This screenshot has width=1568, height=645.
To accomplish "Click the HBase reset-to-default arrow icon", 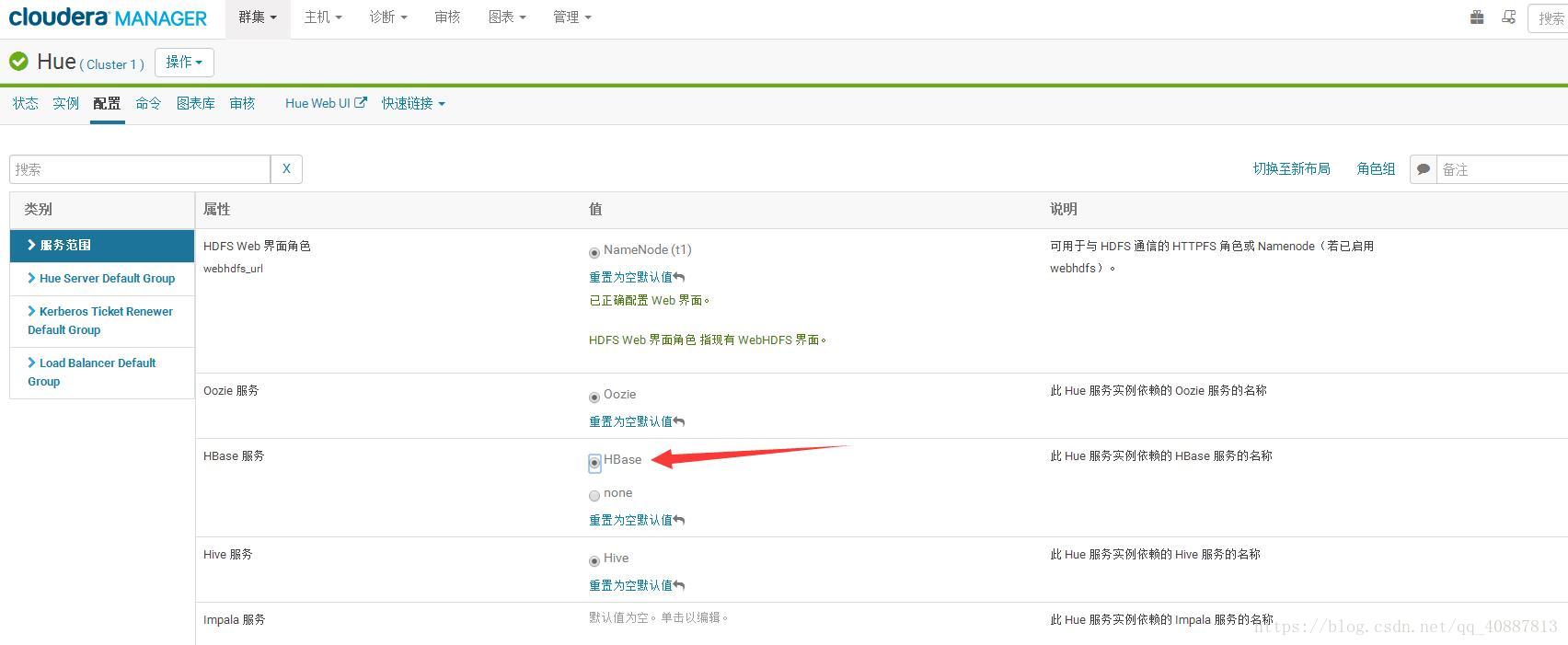I will (679, 520).
